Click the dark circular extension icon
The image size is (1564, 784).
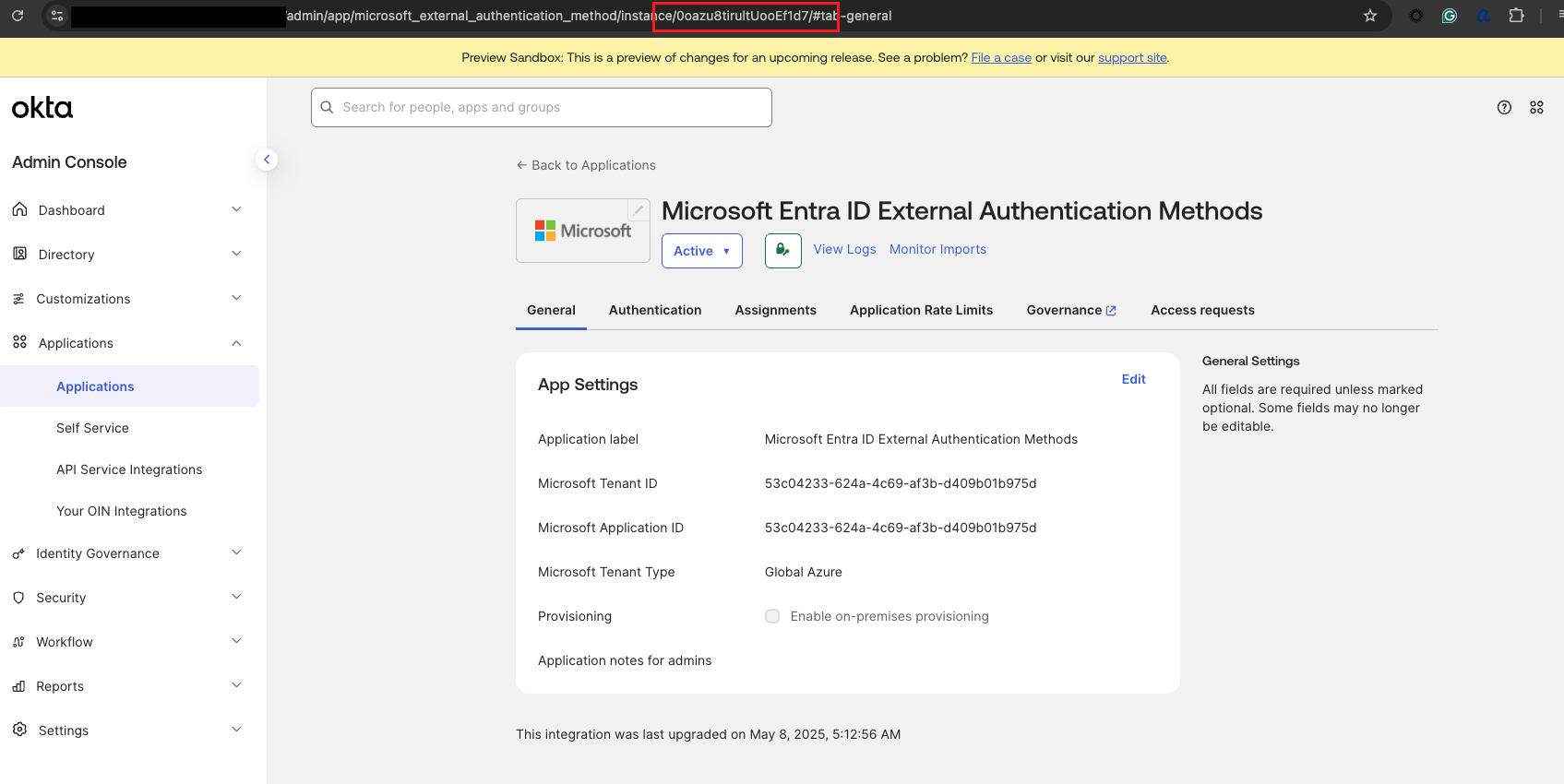pos(1416,16)
